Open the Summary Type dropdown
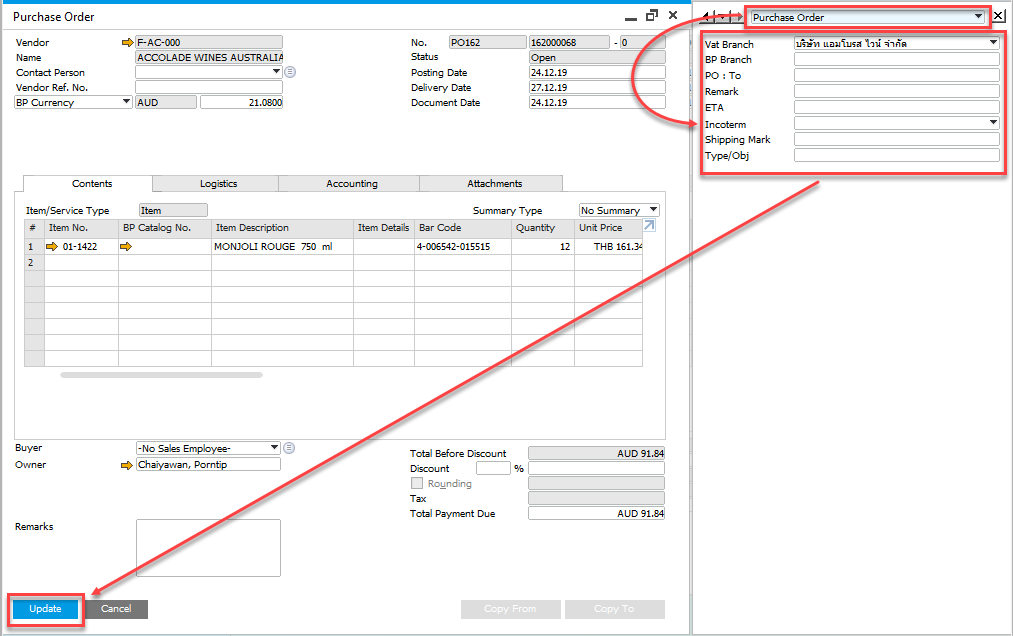This screenshot has width=1013, height=636. [654, 210]
